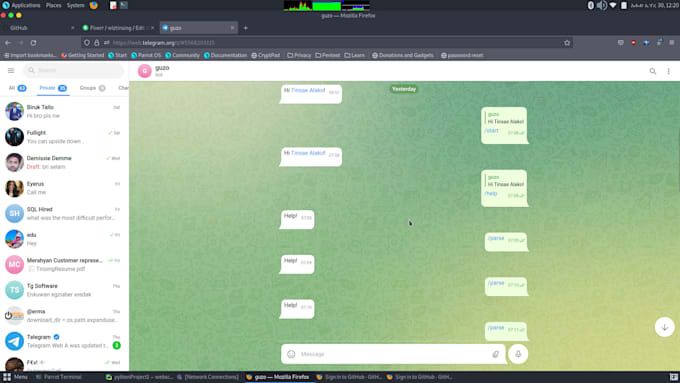The width and height of the screenshot is (680, 383).
Task: Click the /start command link in the message
Action: coord(491,131)
